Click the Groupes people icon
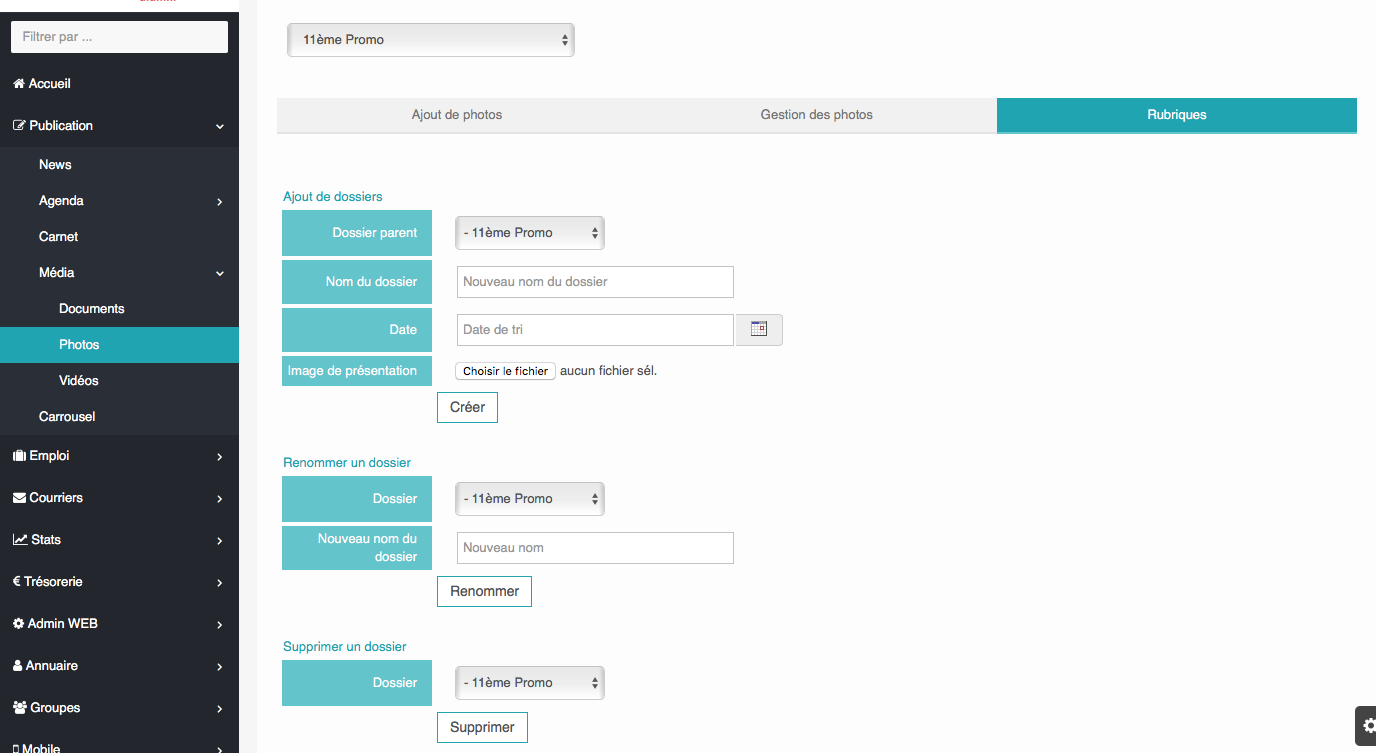The width and height of the screenshot is (1376, 753). (19, 708)
